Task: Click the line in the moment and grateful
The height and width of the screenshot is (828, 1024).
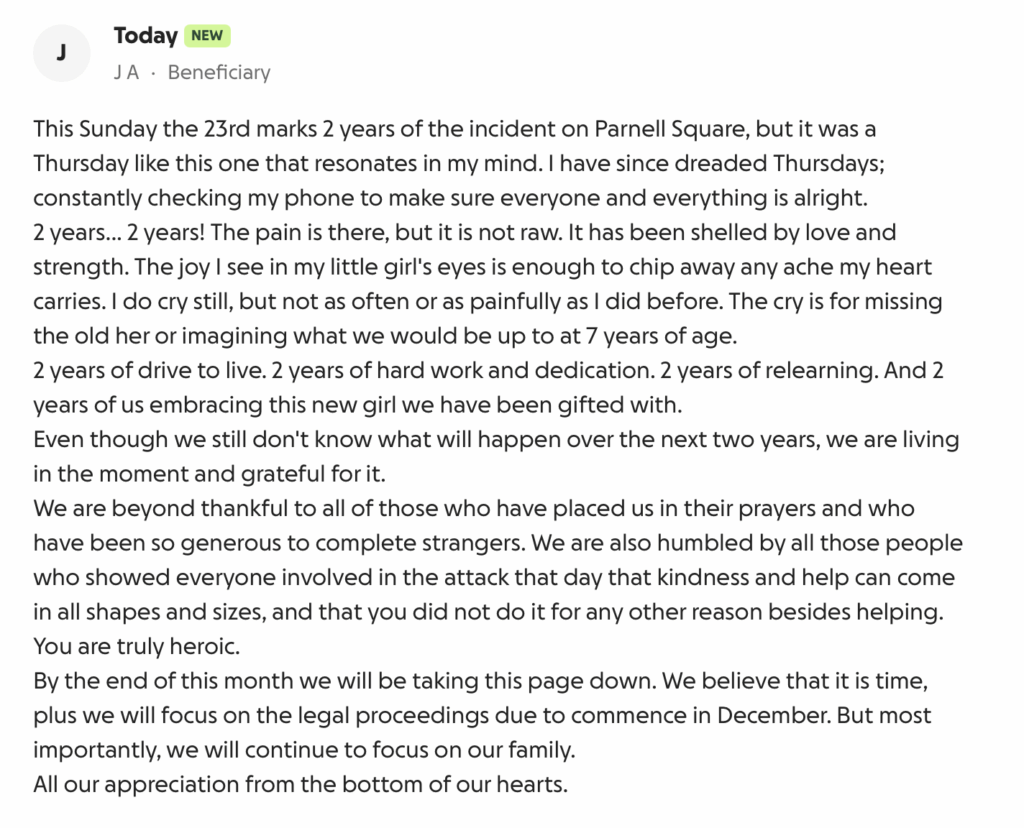Action: click(x=210, y=474)
